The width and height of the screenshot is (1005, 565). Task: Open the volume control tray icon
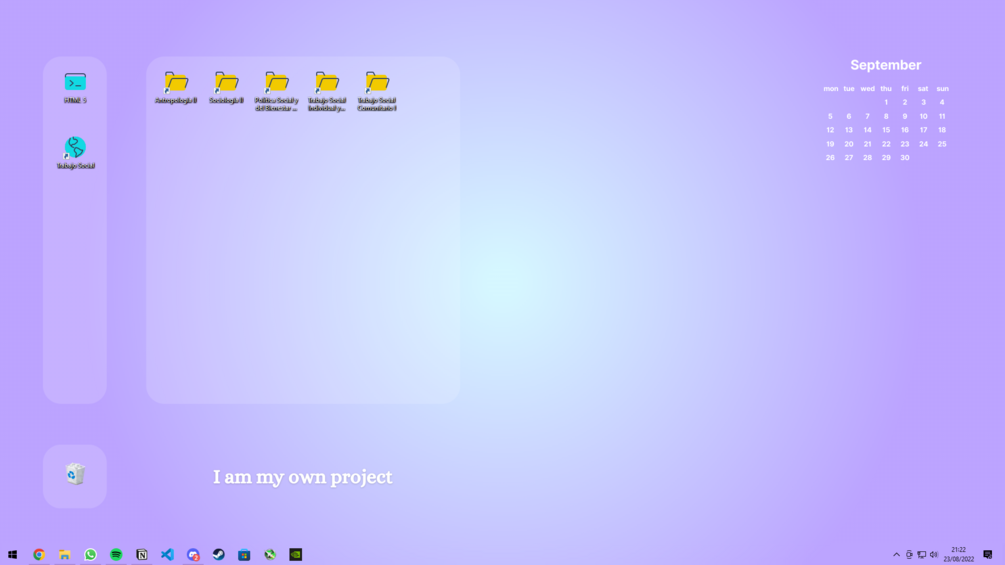pyautogui.click(x=934, y=555)
